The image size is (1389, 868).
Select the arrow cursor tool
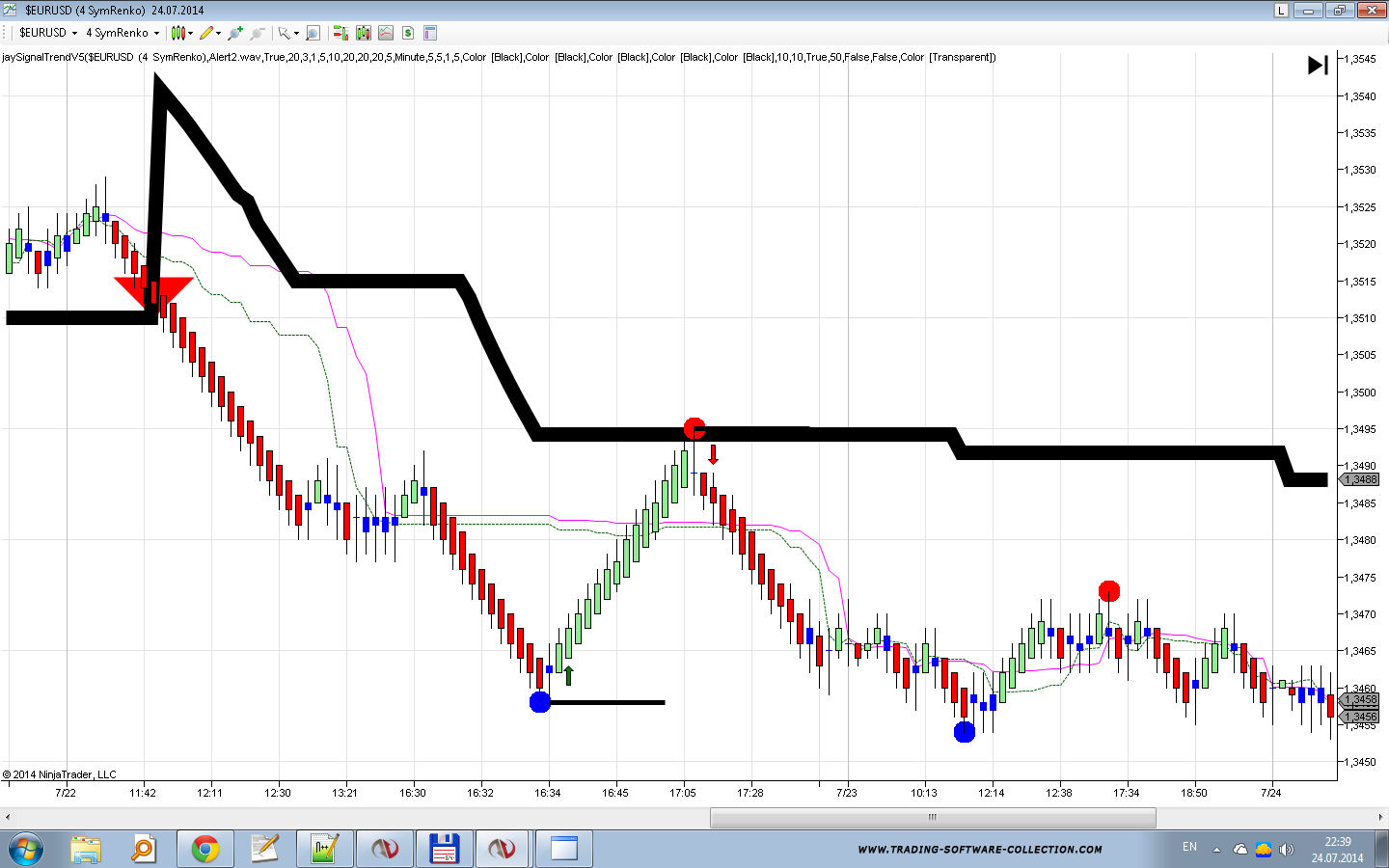[x=284, y=33]
